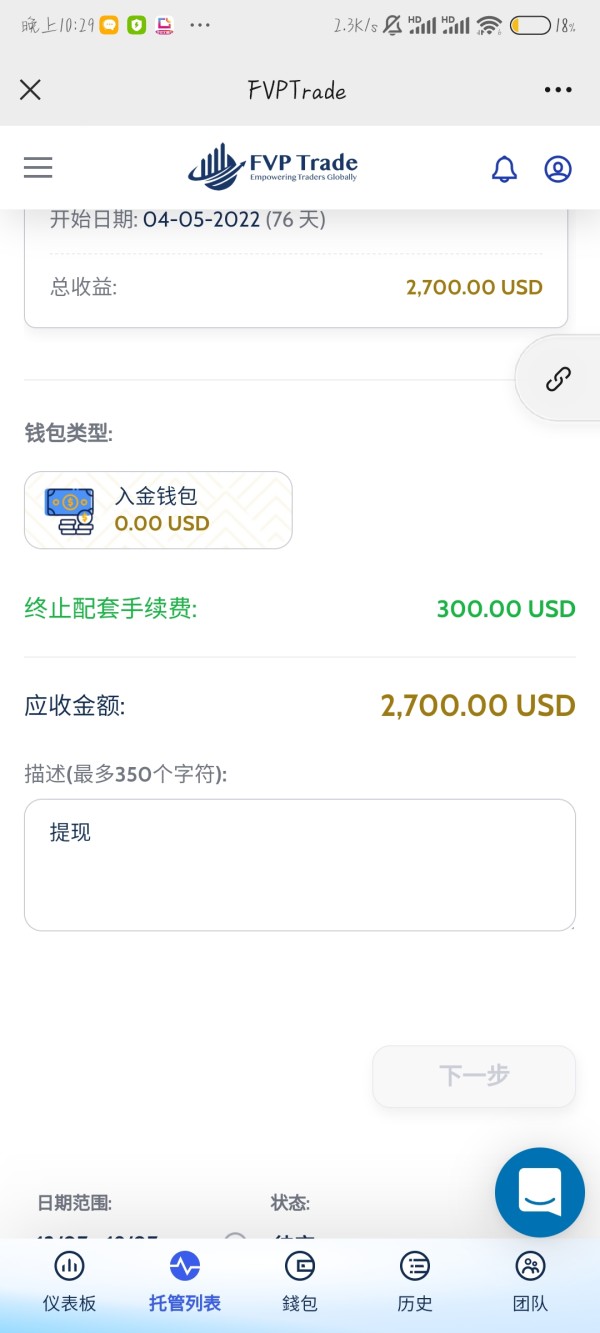Image resolution: width=600 pixels, height=1333 pixels.
Task: Select the 入金钱包 wallet type card
Action: click(158, 510)
